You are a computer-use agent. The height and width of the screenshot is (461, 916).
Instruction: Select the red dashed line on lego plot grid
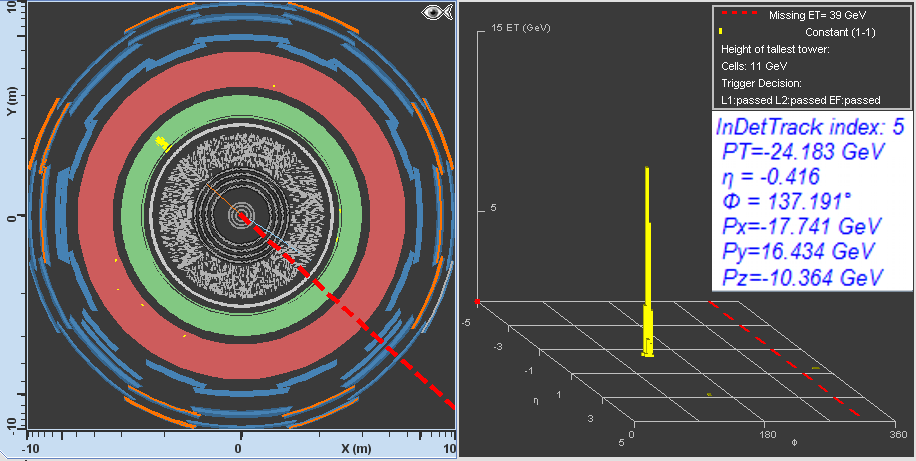tap(790, 360)
